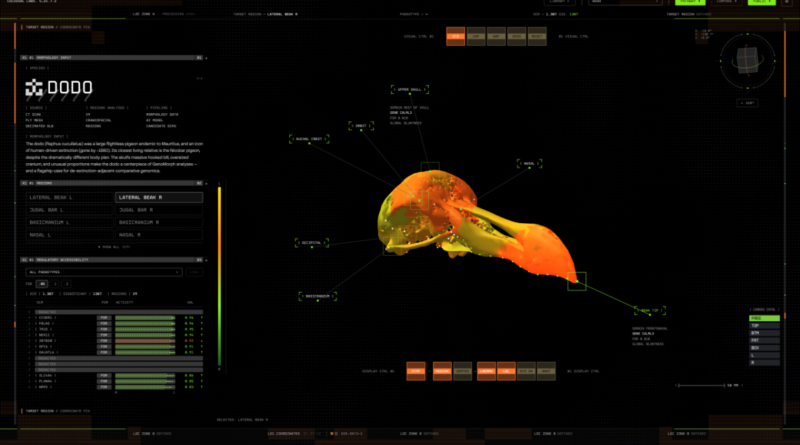The image size is (800, 445).
Task: Toggle the REGION display control button
Action: point(442,371)
